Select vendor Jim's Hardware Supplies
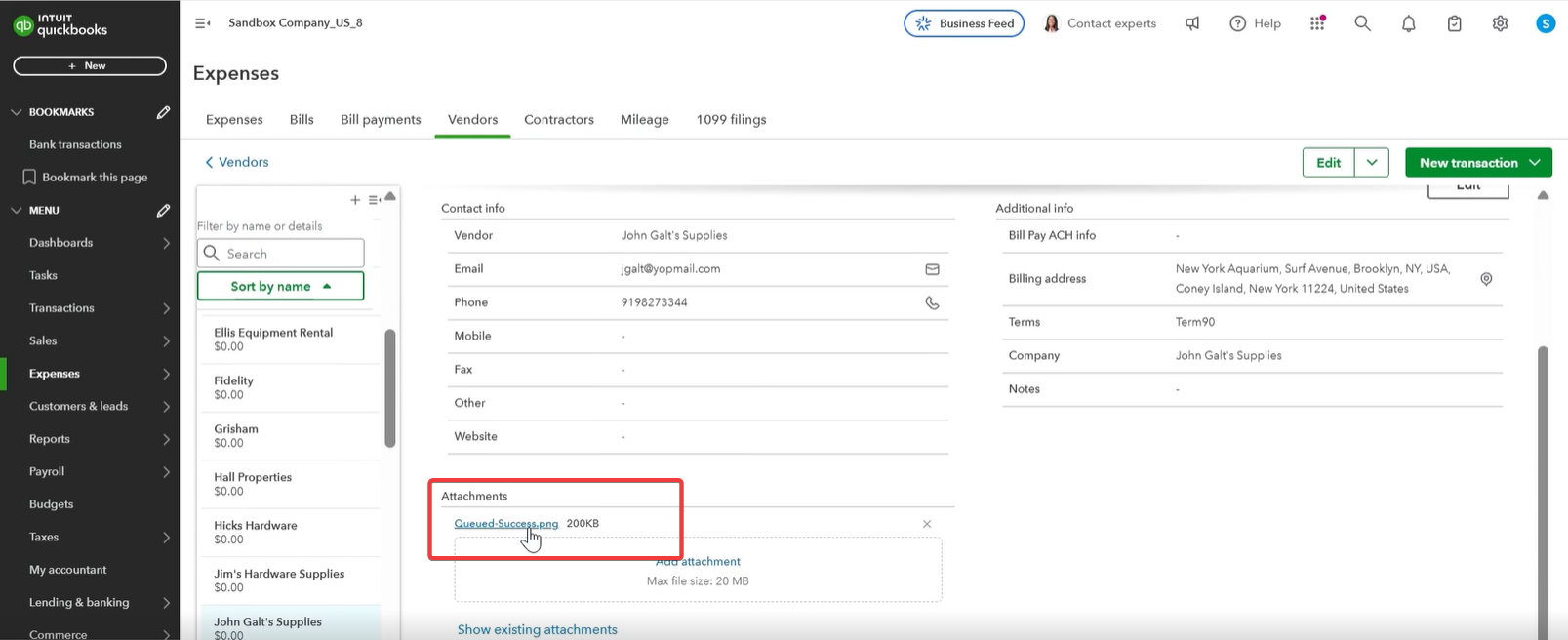The width and height of the screenshot is (1568, 640). click(x=290, y=580)
